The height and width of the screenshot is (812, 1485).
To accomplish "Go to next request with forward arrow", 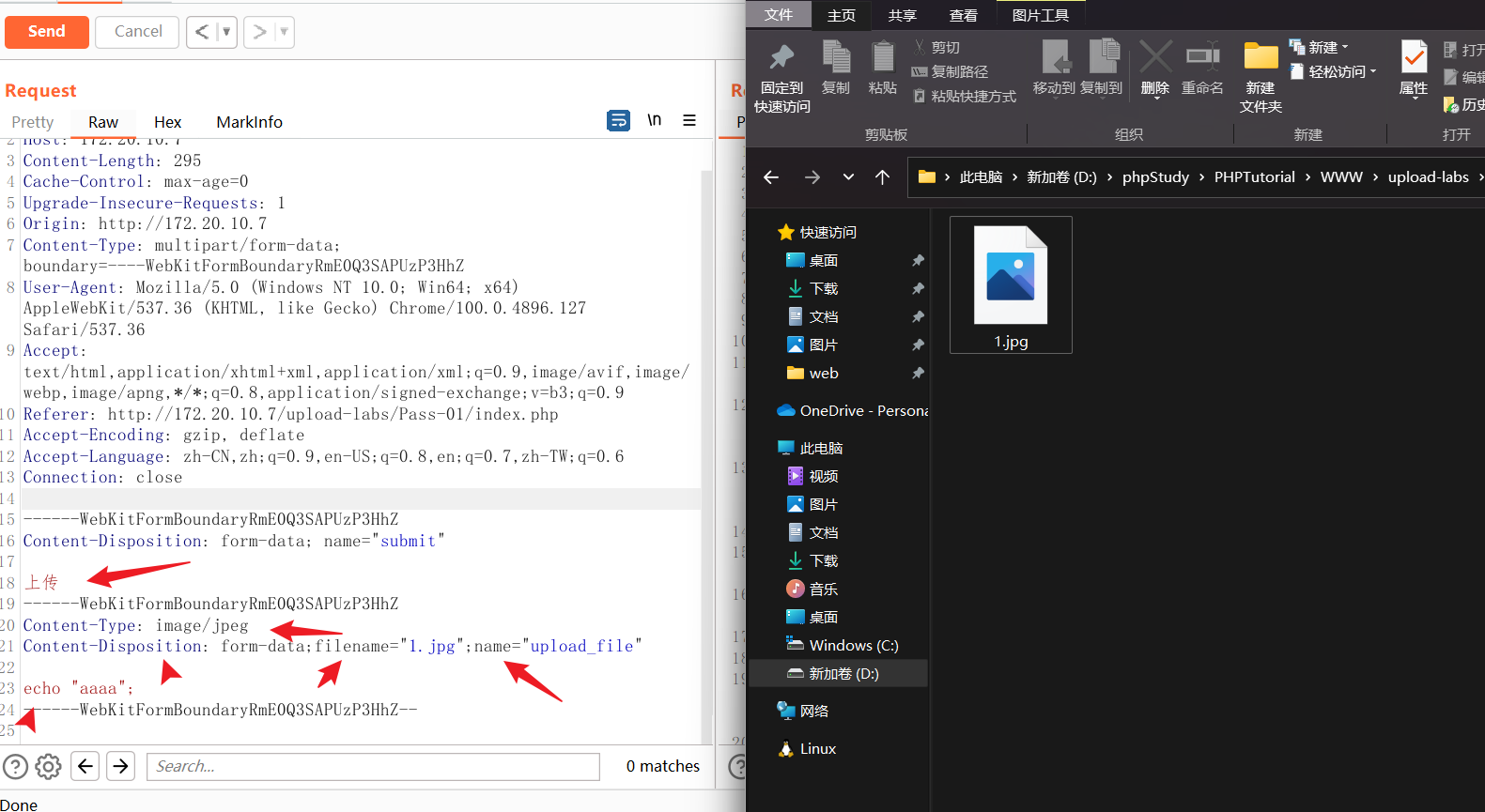I will (259, 32).
